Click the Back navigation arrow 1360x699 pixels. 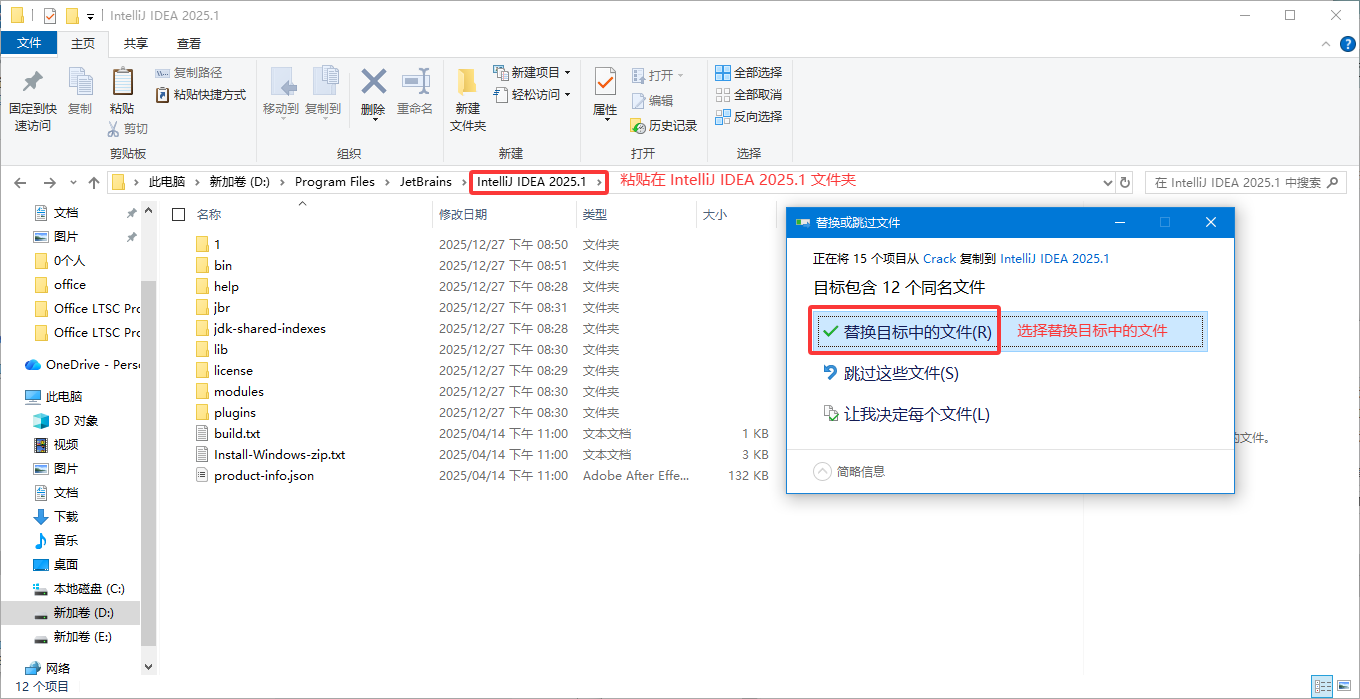click(x=20, y=183)
